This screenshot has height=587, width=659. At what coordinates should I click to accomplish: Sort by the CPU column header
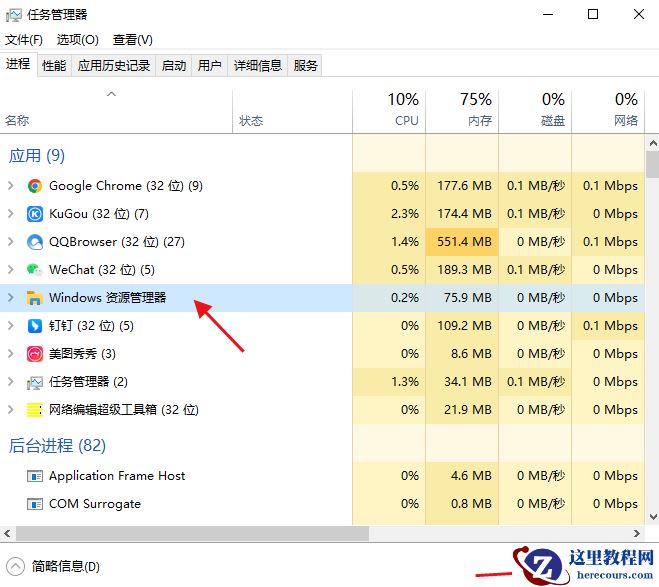tap(389, 111)
